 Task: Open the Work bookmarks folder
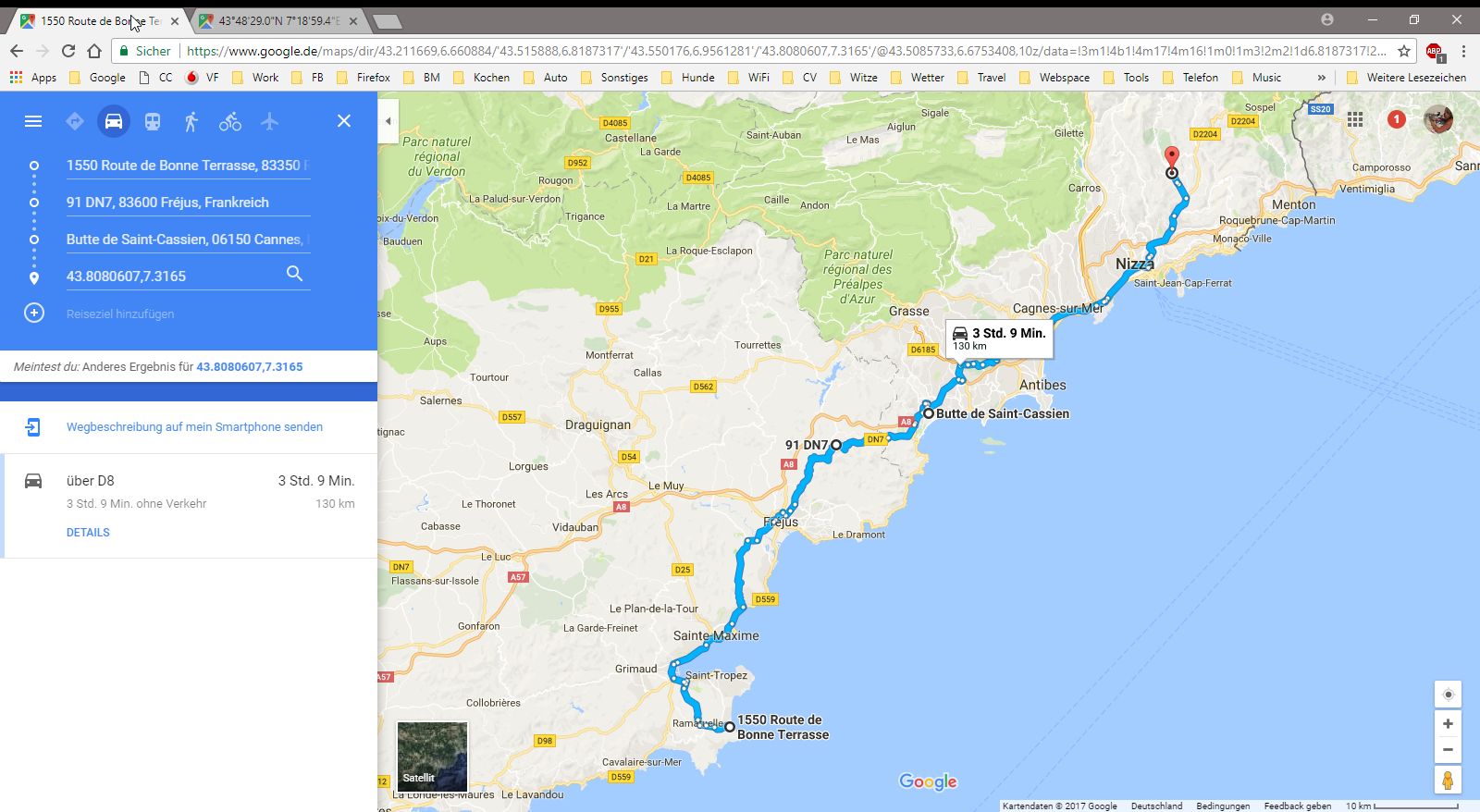(x=255, y=78)
